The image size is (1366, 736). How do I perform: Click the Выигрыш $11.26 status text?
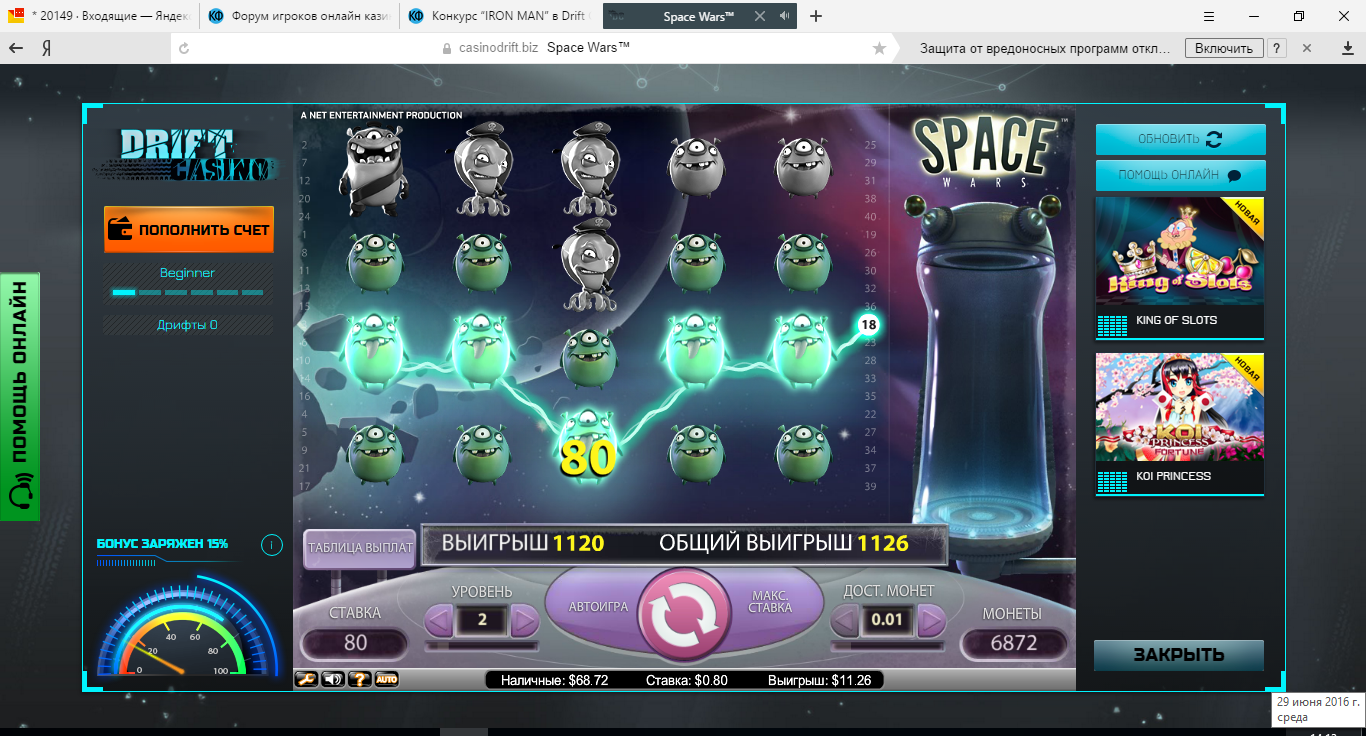[819, 680]
